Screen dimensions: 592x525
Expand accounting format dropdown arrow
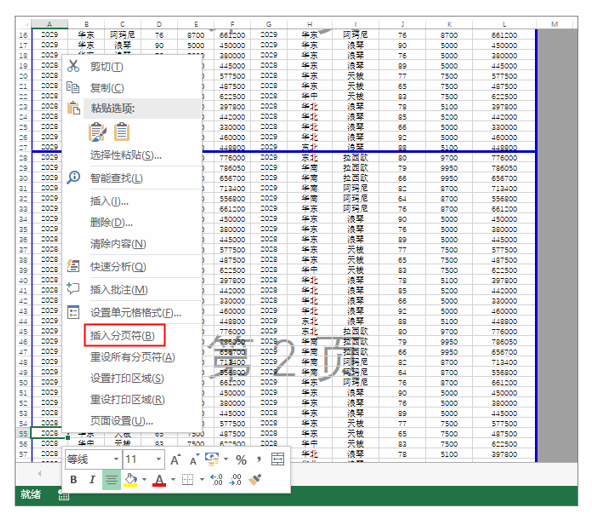pos(226,459)
